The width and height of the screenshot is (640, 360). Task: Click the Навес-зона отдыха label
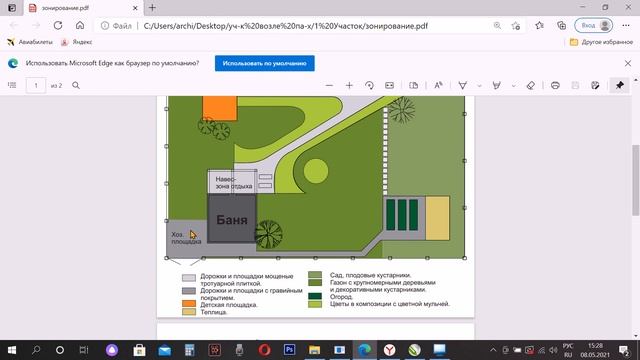(x=233, y=182)
